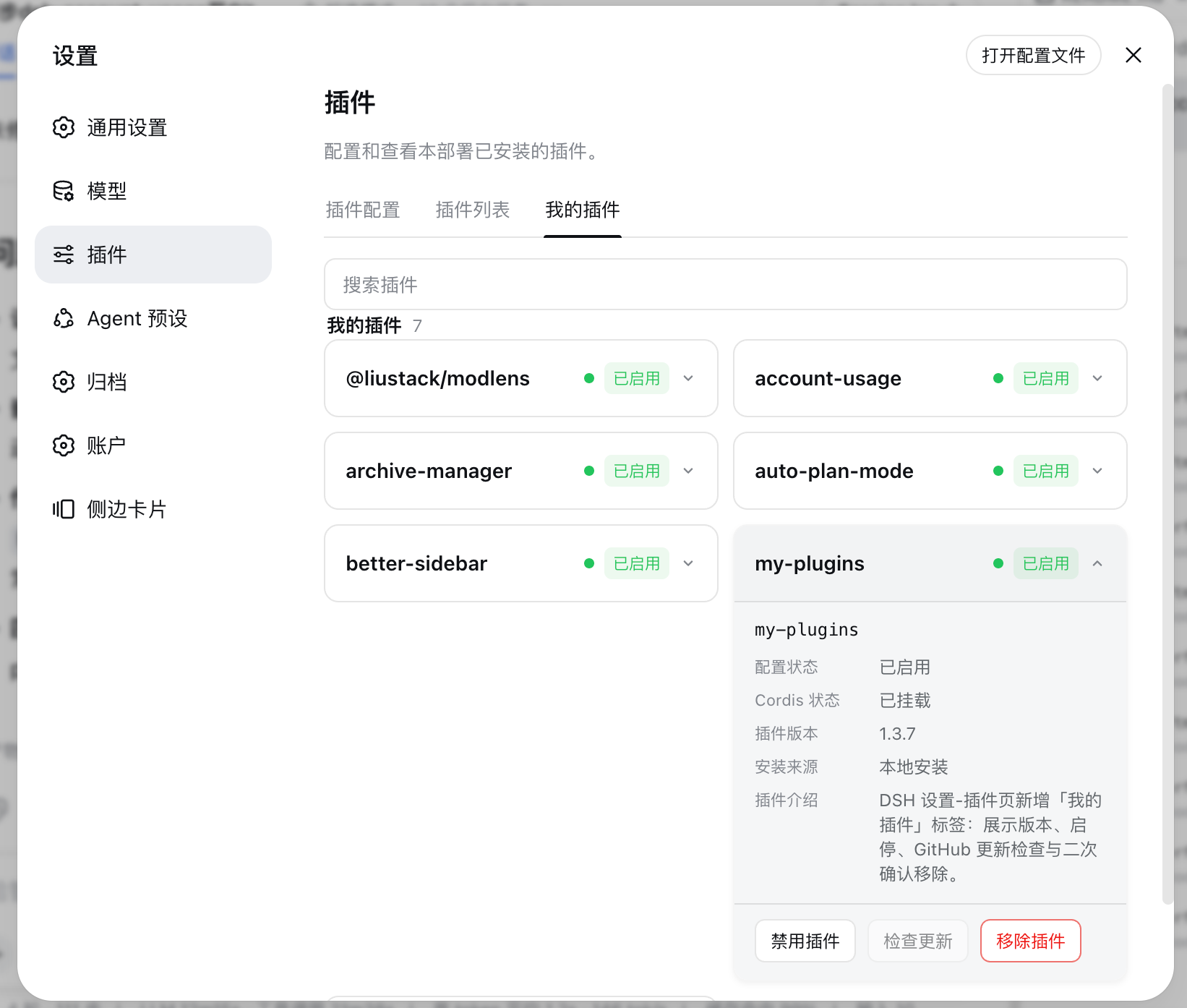Click the auto-plan-mode plugin name
The height and width of the screenshot is (1008, 1187).
tap(834, 471)
